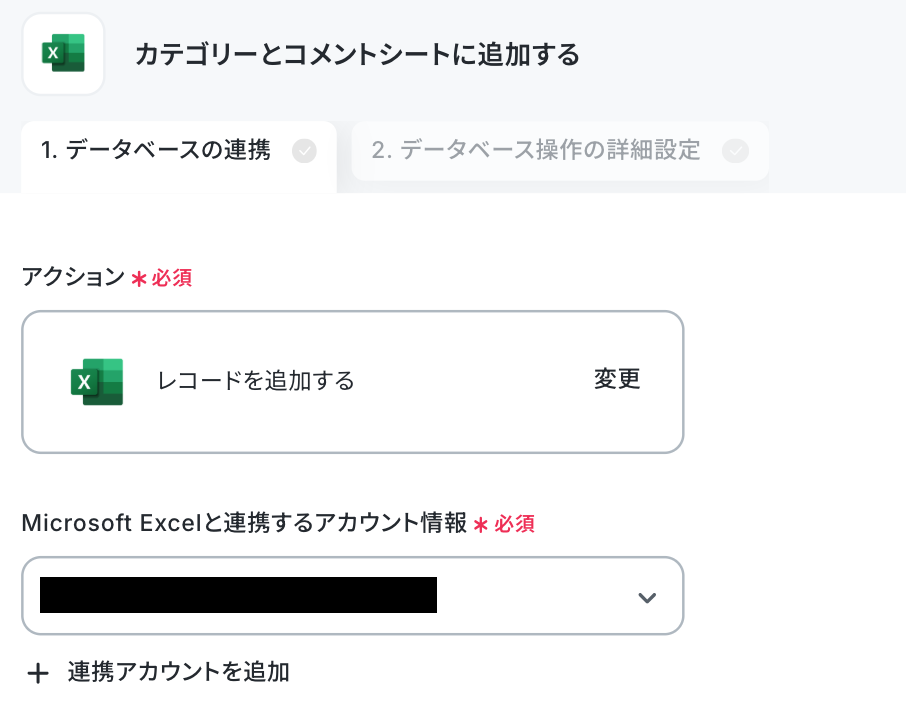This screenshot has height=718, width=906.
Task: Open the Microsoft Excel account dropdown
Action: (352, 596)
